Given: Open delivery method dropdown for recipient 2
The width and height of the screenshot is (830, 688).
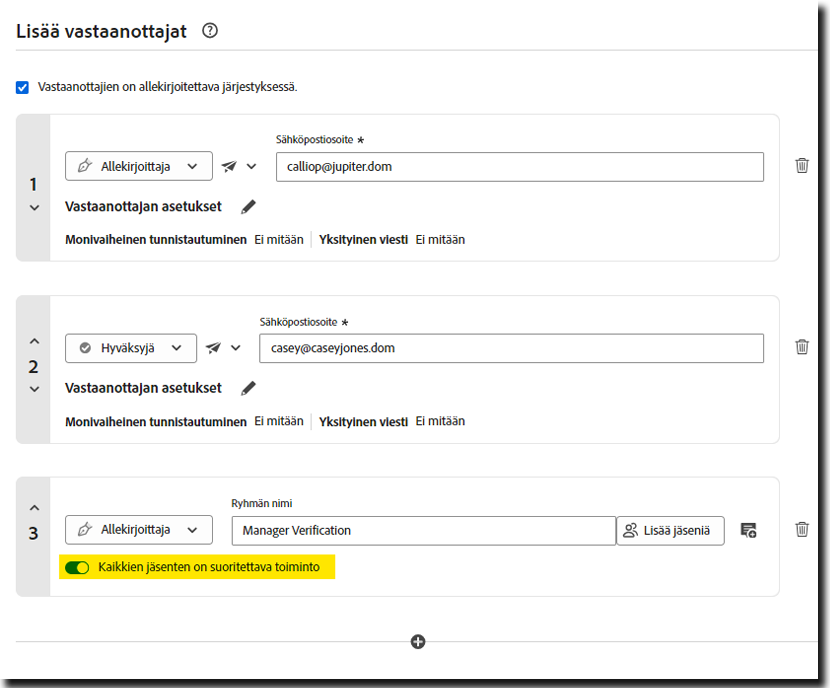Looking at the screenshot, I should tap(223, 348).
